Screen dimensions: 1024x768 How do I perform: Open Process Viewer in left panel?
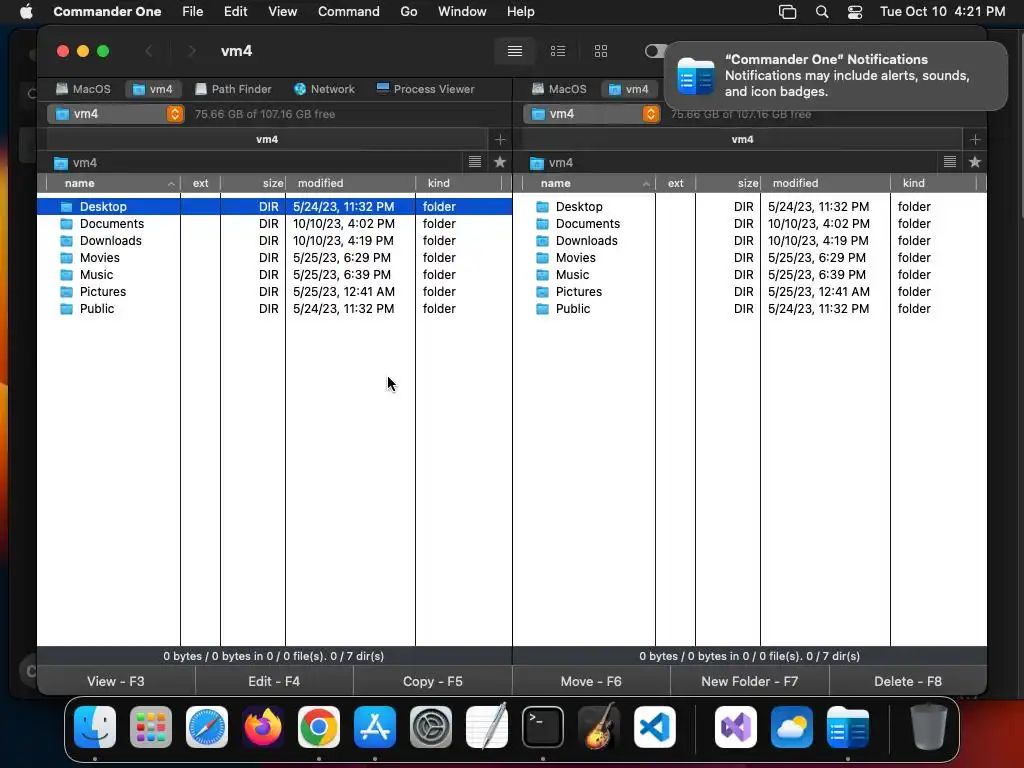426,89
